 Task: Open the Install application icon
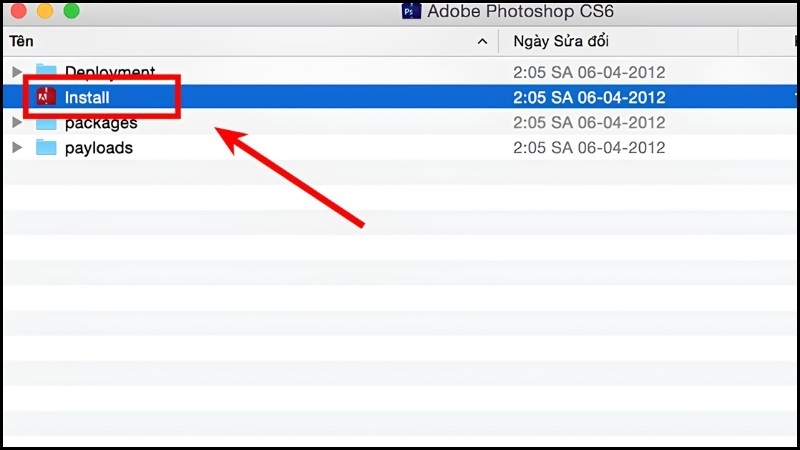pyautogui.click(x=46, y=96)
